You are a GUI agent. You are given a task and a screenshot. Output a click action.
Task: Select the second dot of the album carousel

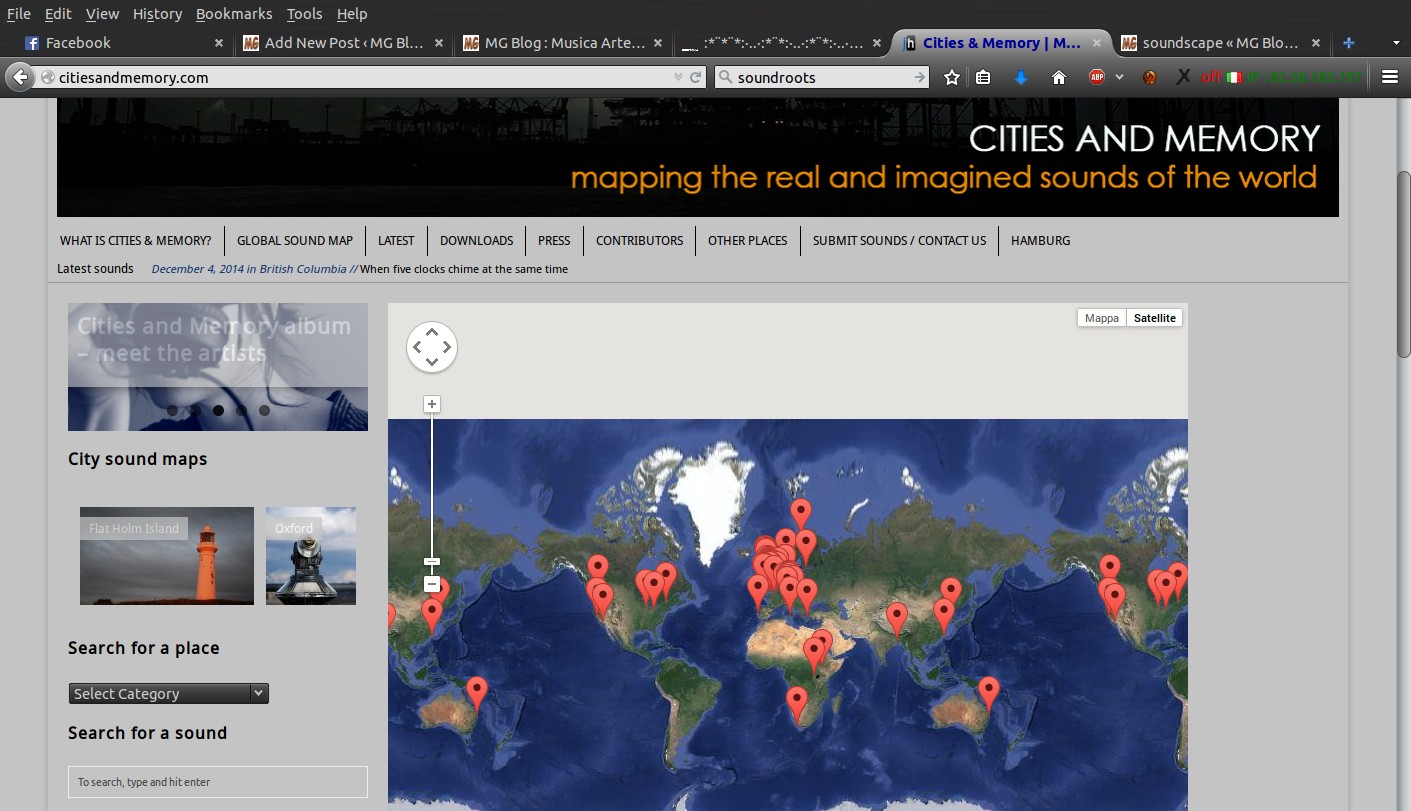point(196,410)
